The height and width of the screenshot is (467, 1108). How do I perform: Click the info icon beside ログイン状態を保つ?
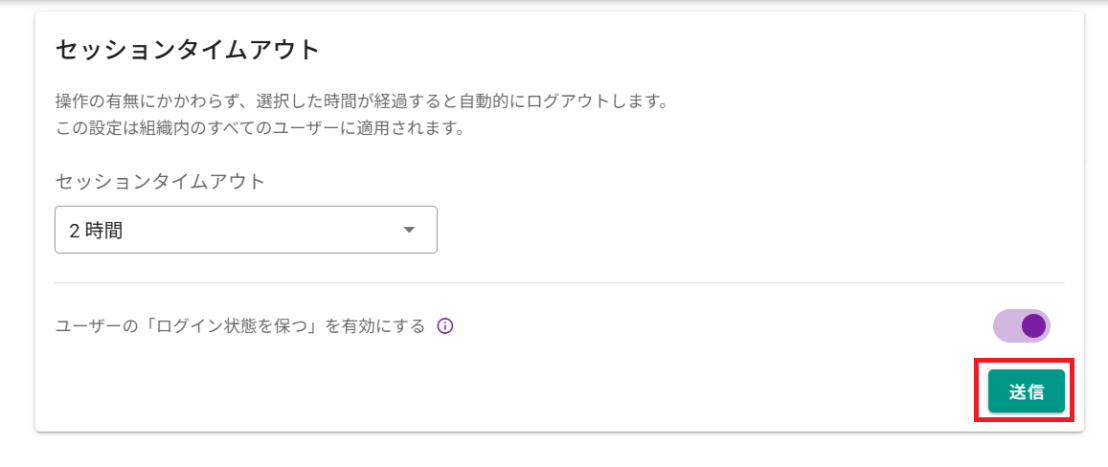(446, 326)
